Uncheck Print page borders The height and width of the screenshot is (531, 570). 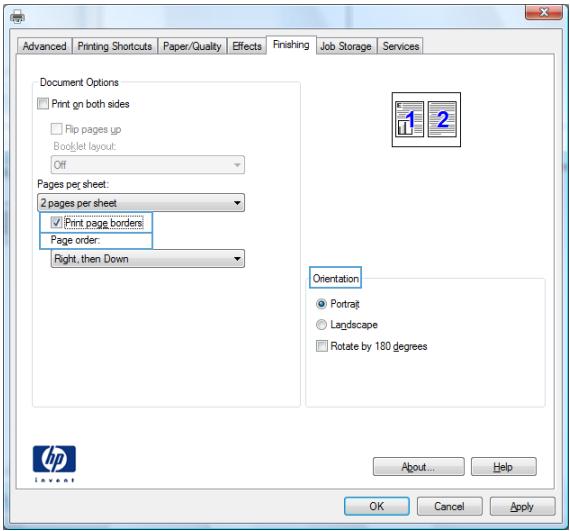pyautogui.click(x=56, y=222)
